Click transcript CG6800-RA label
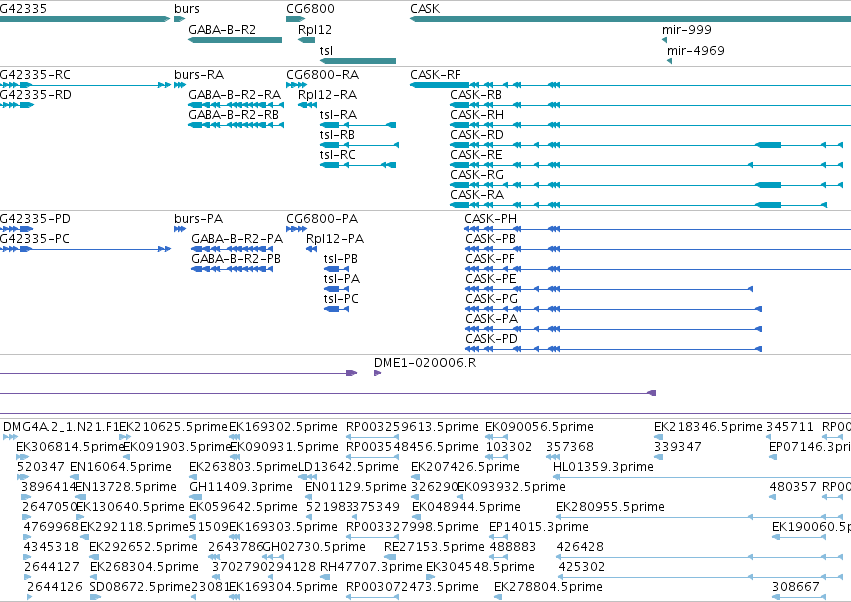This screenshot has width=851, height=602. (x=322, y=75)
